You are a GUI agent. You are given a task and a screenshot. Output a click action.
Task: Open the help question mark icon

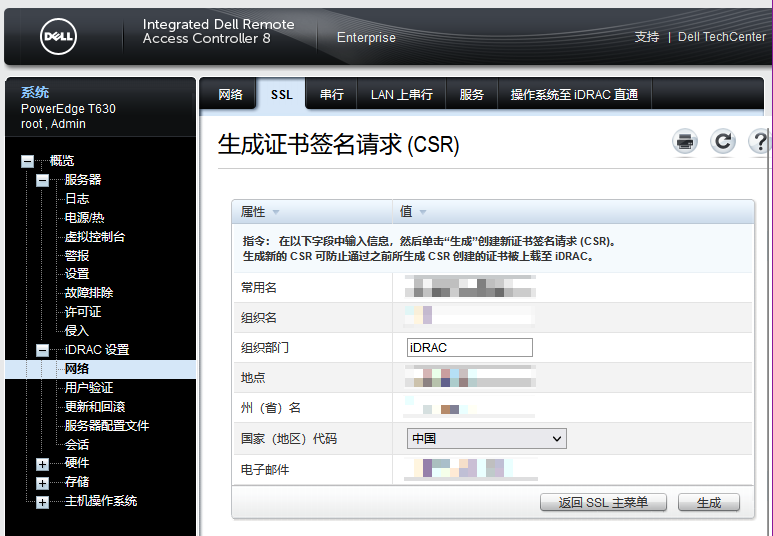[760, 142]
